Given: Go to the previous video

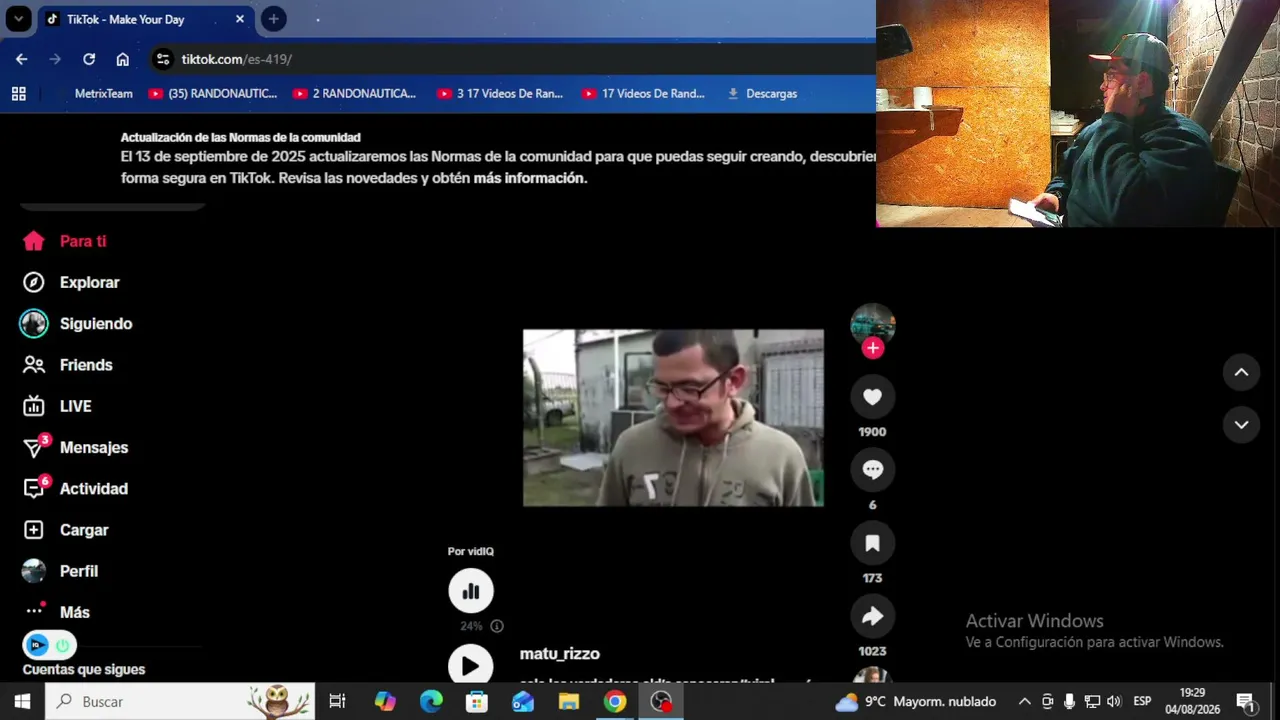Looking at the screenshot, I should [x=1241, y=372].
